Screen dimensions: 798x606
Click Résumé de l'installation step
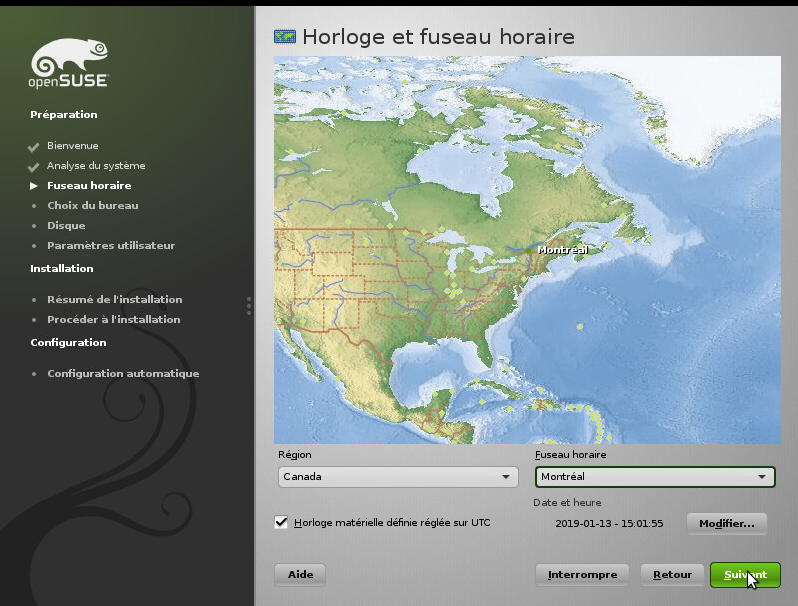[114, 300]
